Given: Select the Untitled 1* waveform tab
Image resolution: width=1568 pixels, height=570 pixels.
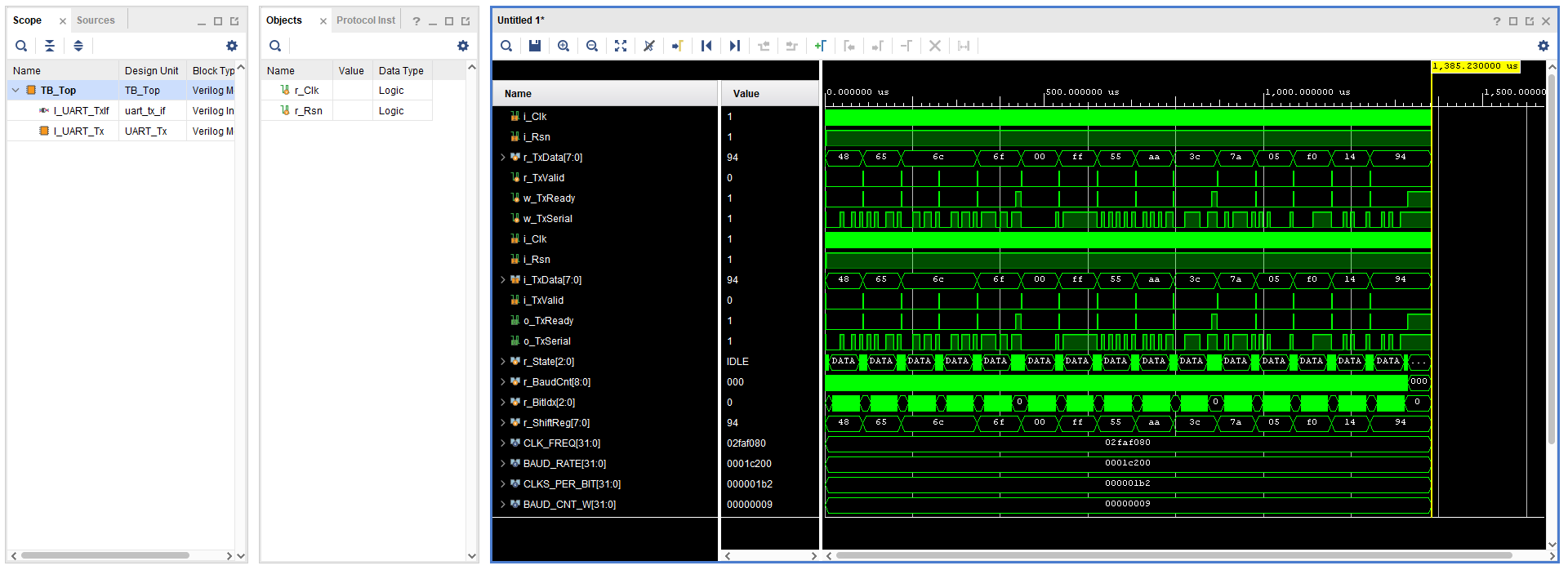Looking at the screenshot, I should coord(521,20).
